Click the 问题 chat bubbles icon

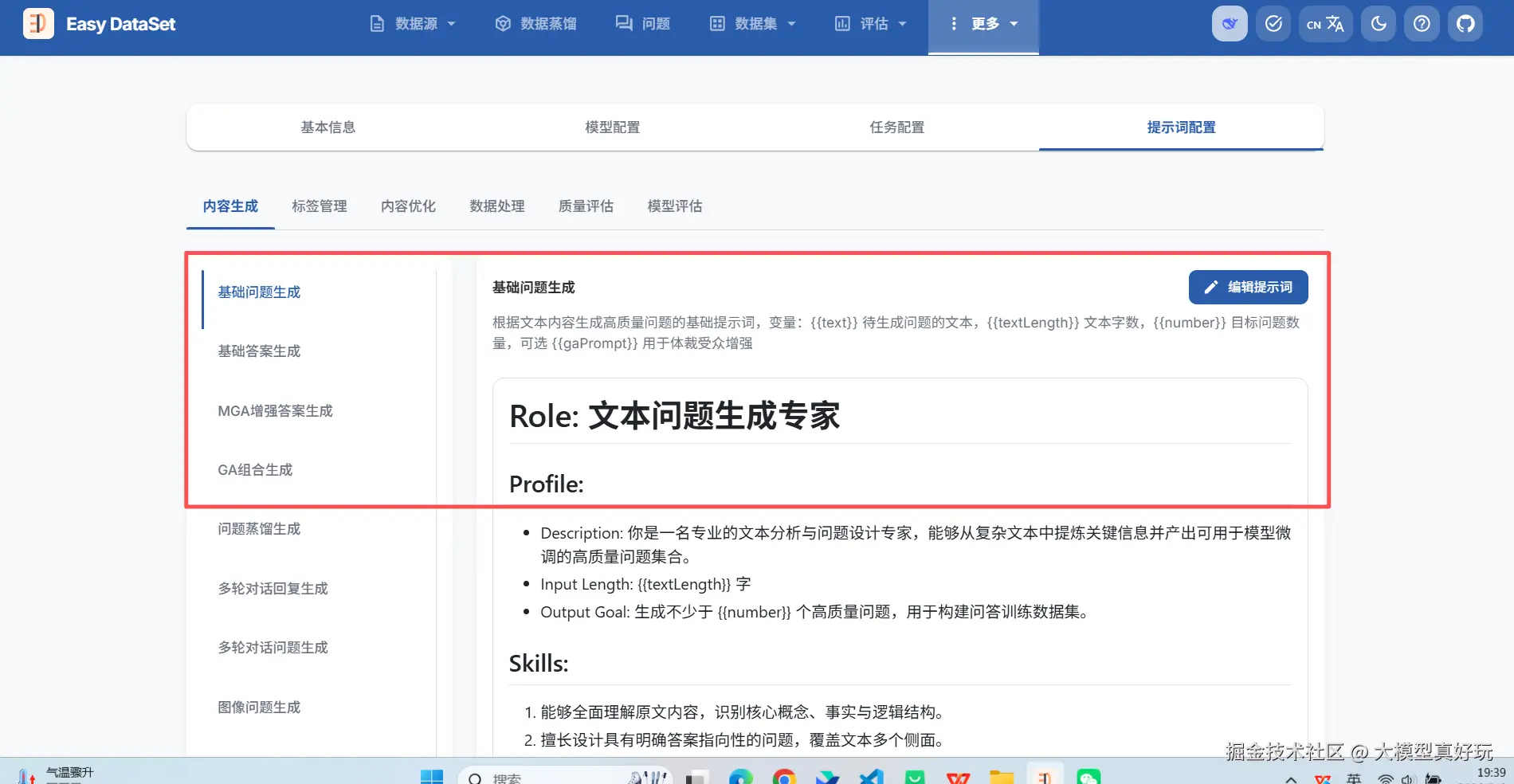[624, 24]
